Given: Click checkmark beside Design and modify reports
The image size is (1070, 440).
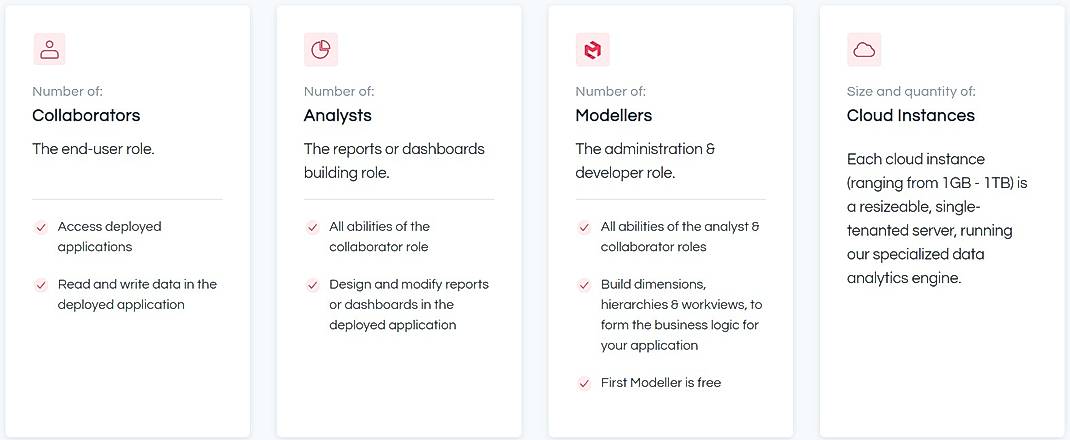Looking at the screenshot, I should [x=313, y=285].
